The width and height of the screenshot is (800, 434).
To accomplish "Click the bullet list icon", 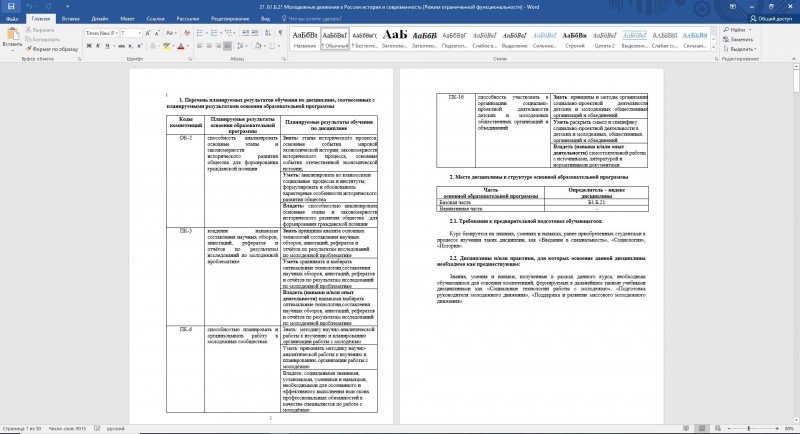I will (x=201, y=33).
